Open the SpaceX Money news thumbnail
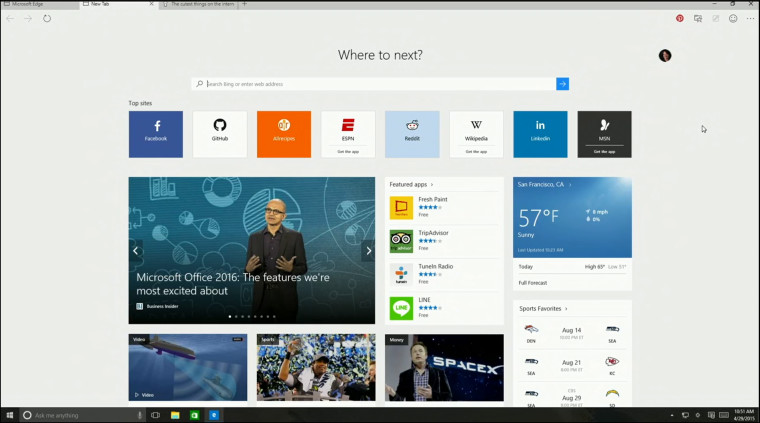The width and height of the screenshot is (760, 423). click(444, 368)
